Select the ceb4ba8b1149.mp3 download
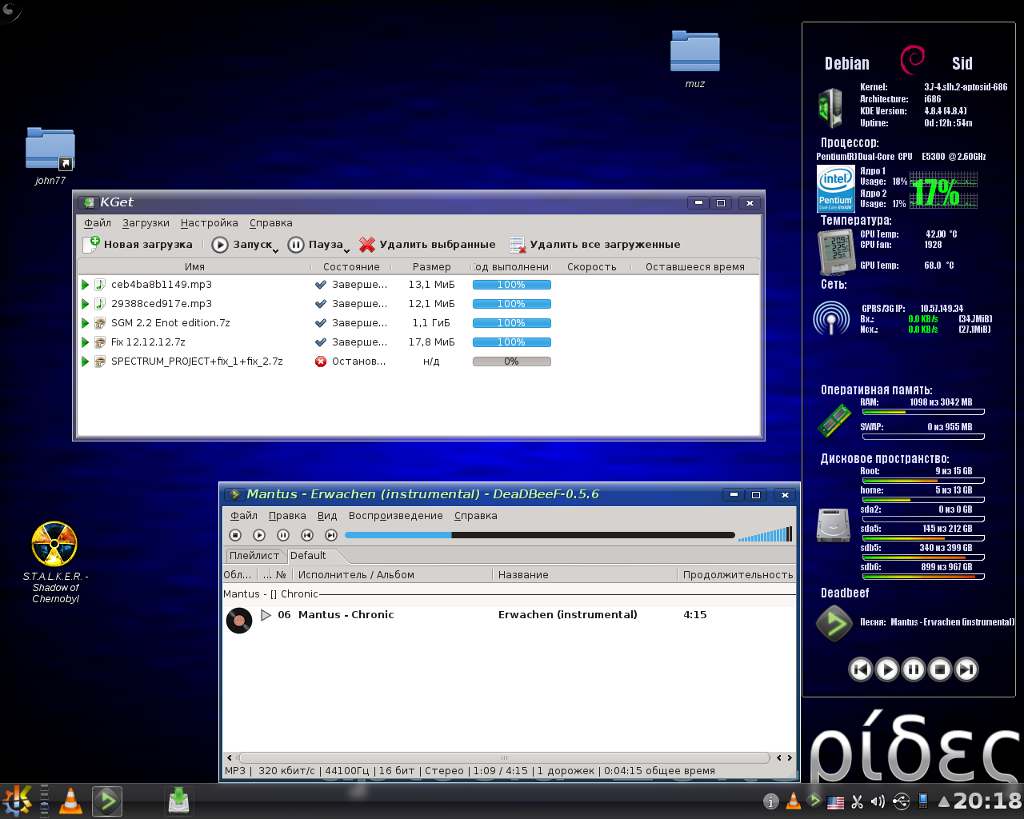The width and height of the screenshot is (1024, 819). [161, 284]
